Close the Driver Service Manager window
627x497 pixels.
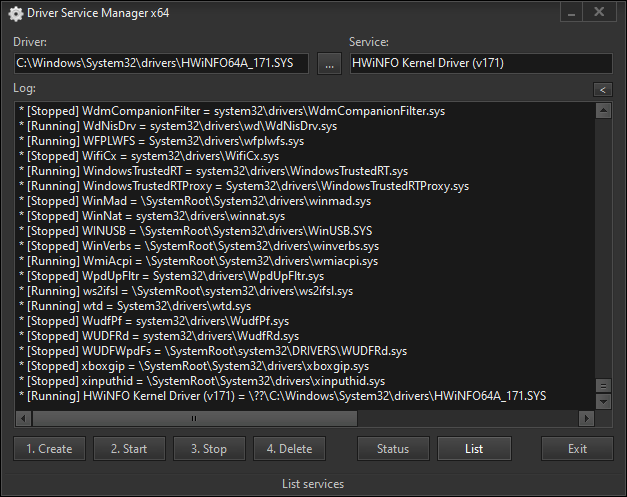599,13
